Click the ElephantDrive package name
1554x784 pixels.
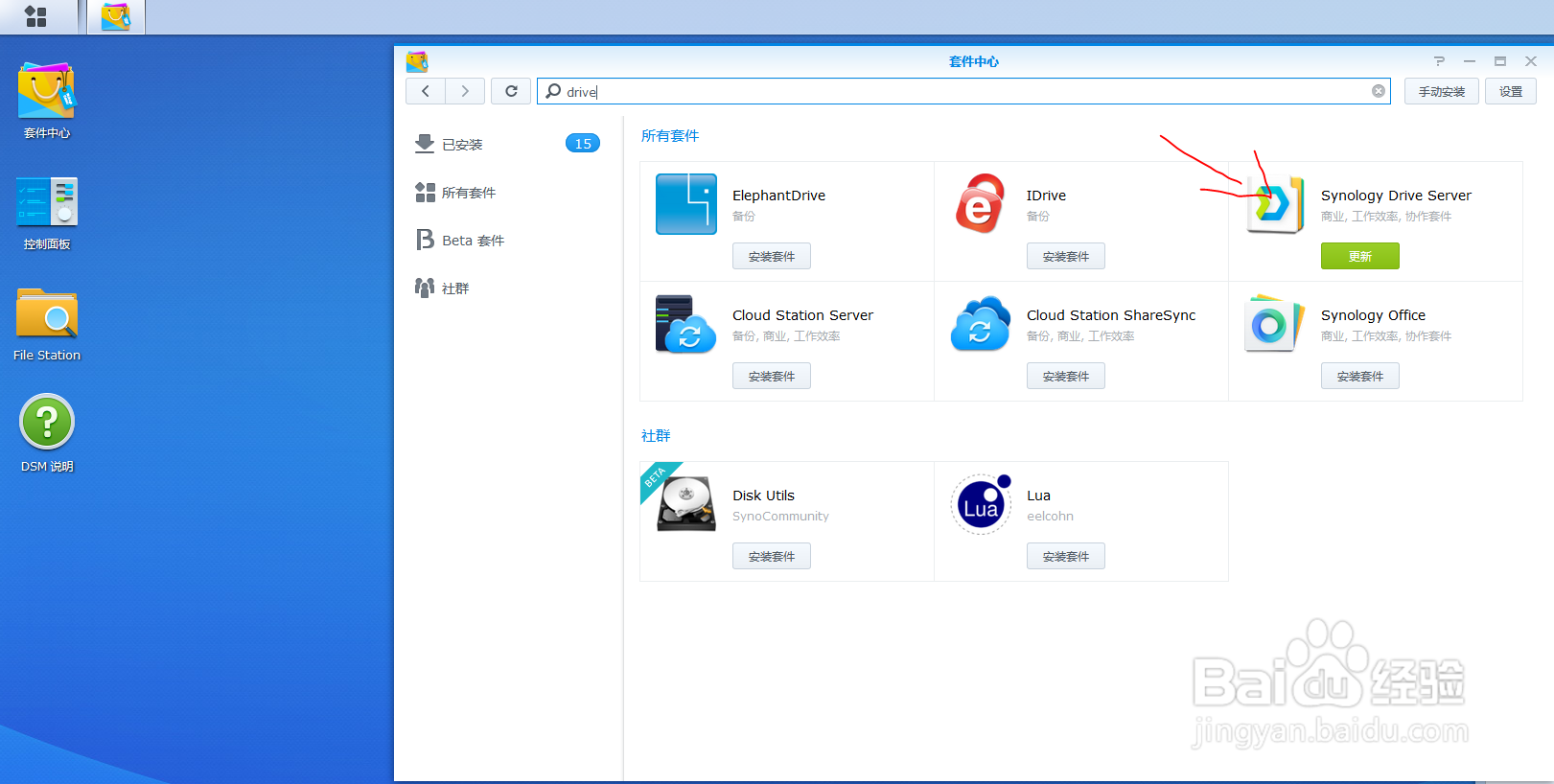pyautogui.click(x=778, y=196)
